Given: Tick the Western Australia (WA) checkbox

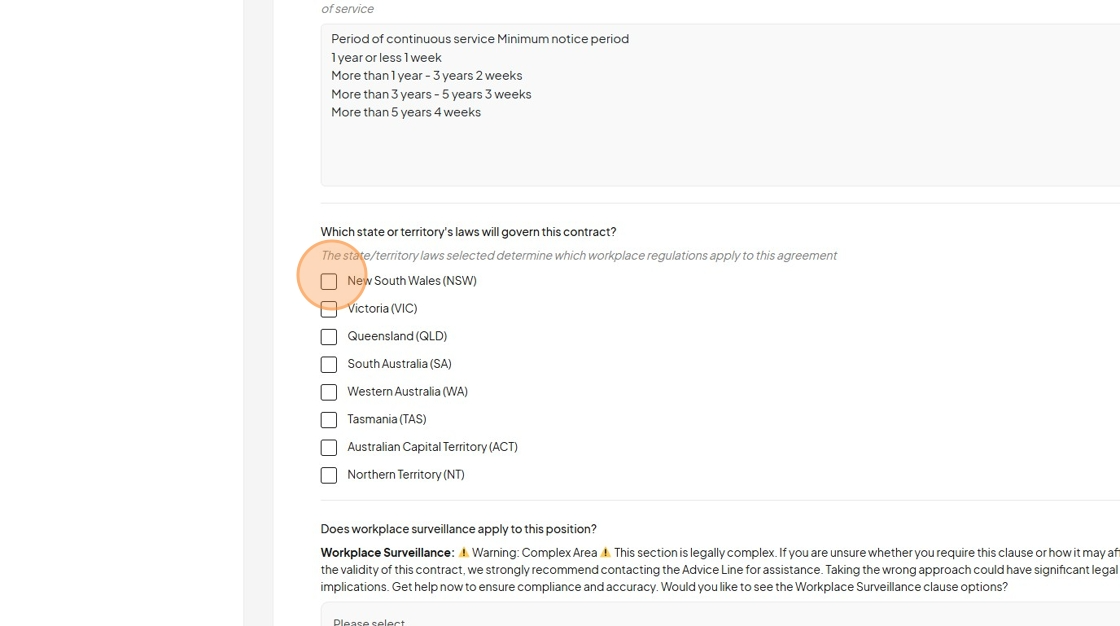Looking at the screenshot, I should [x=329, y=392].
